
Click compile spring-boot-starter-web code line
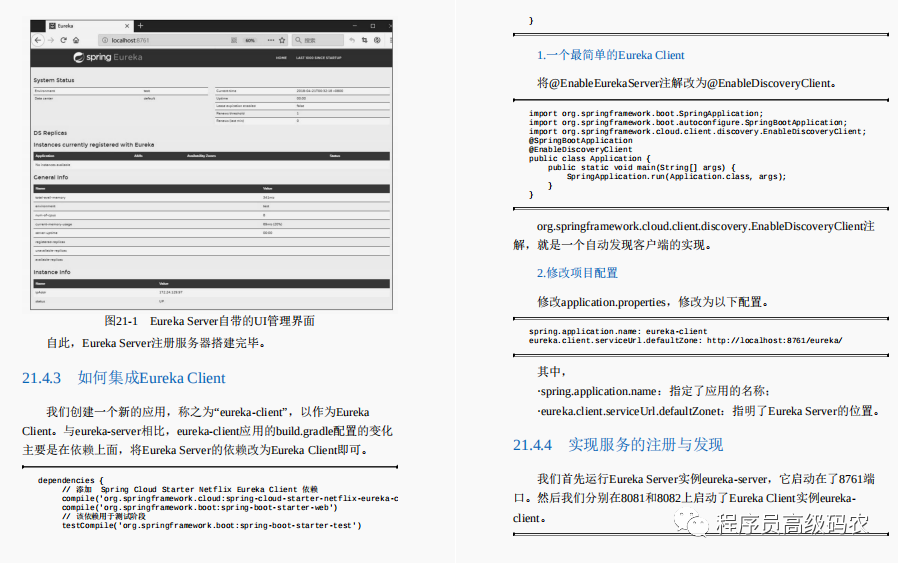(200, 507)
